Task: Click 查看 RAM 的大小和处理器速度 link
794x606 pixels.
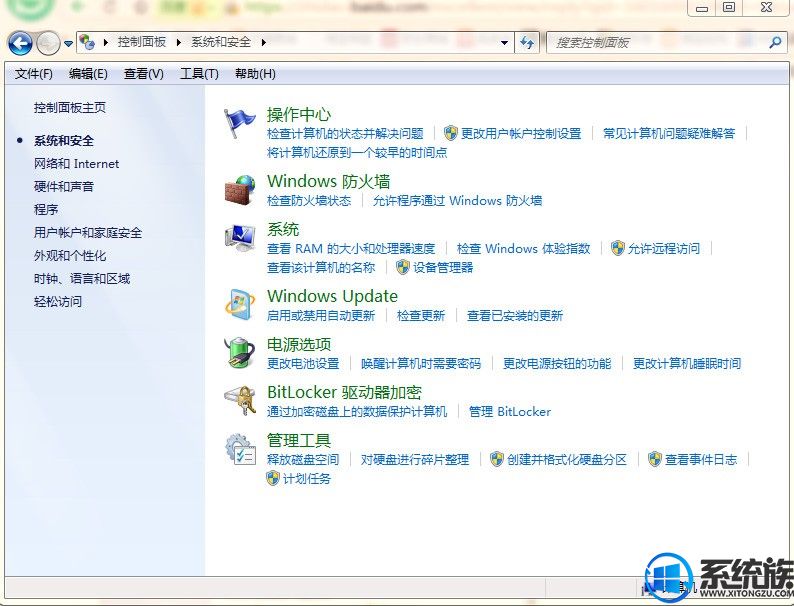Action: 351,249
